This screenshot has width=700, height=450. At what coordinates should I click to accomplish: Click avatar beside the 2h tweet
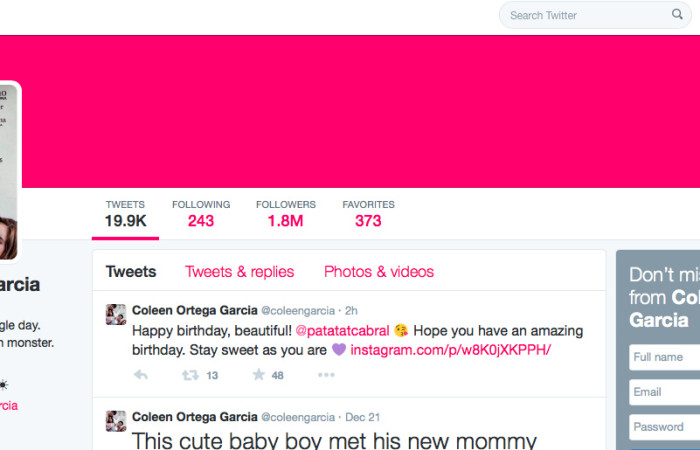click(116, 314)
